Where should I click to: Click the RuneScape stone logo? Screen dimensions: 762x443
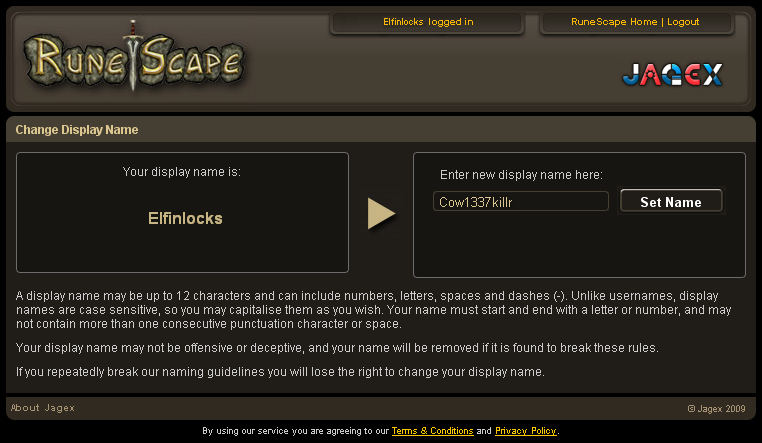(134, 57)
